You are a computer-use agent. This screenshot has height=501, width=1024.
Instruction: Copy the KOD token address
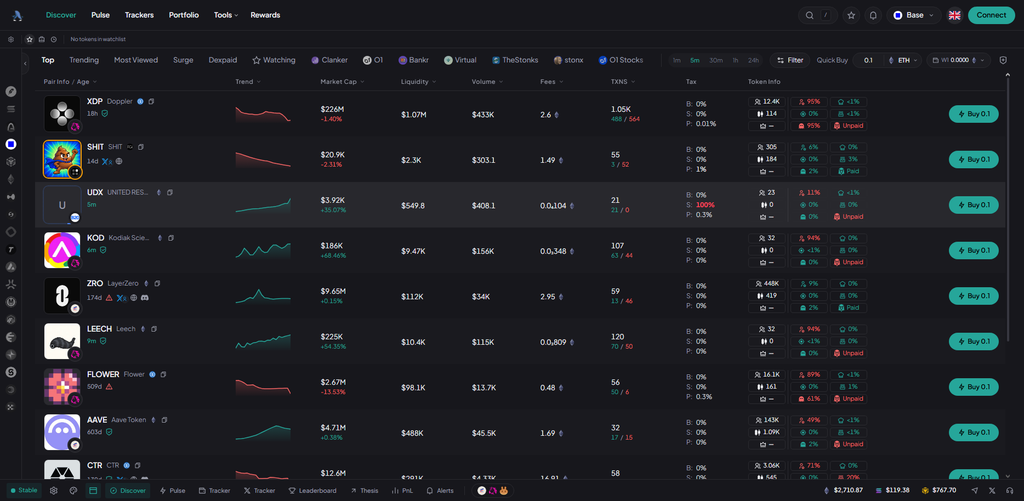[171, 238]
